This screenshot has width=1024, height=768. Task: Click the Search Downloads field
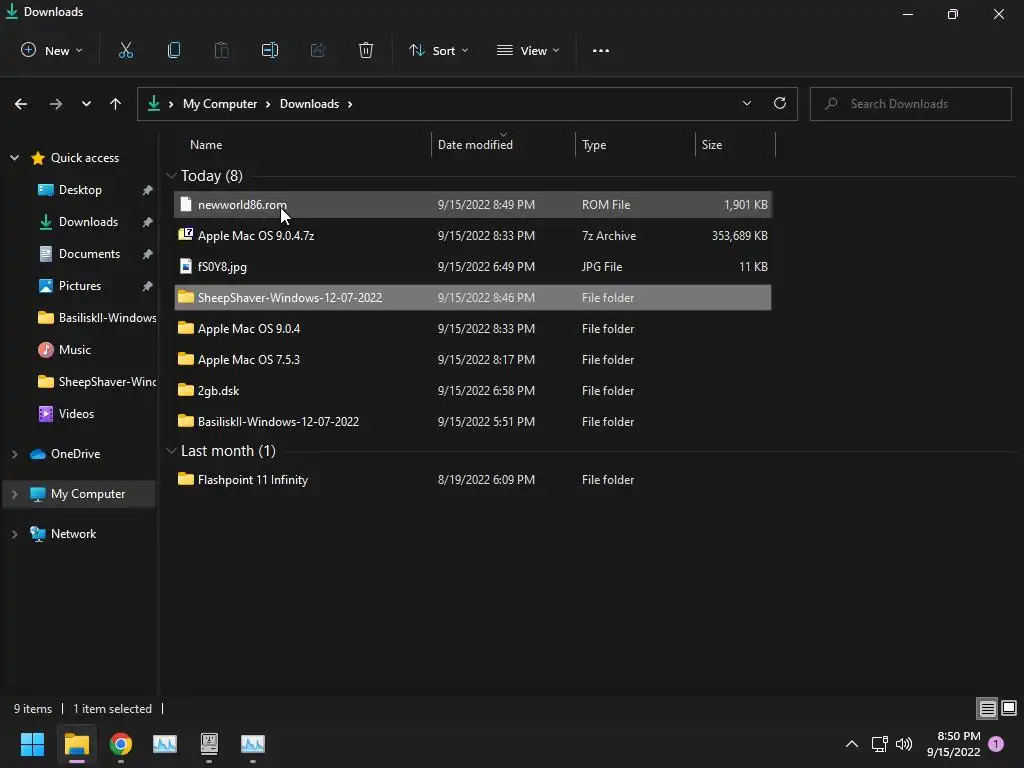(910, 104)
